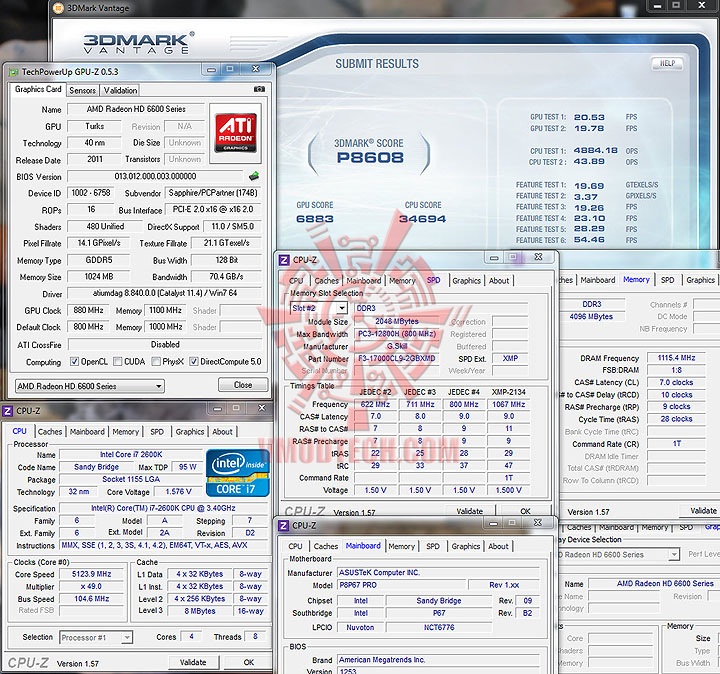This screenshot has height=674, width=720.
Task: Click the GPU-Z title bar app icon
Action: 14,72
